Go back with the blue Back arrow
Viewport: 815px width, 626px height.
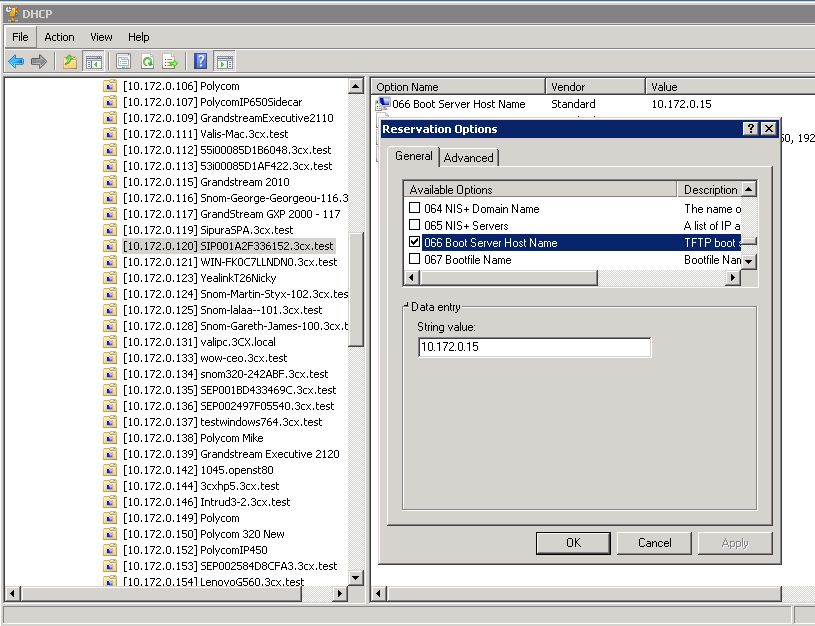16,62
